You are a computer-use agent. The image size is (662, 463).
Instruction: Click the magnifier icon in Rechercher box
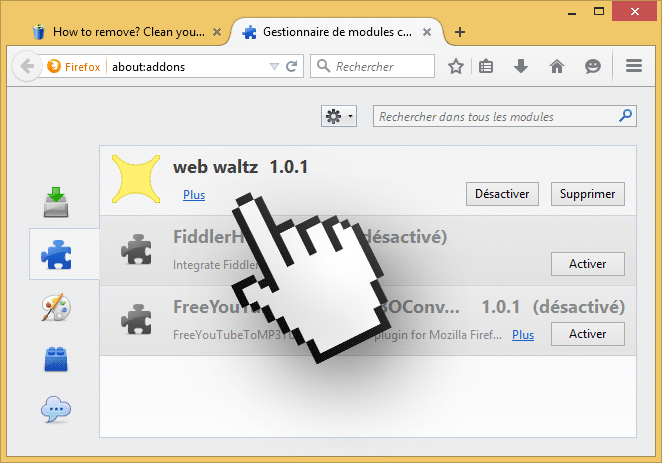(323, 66)
